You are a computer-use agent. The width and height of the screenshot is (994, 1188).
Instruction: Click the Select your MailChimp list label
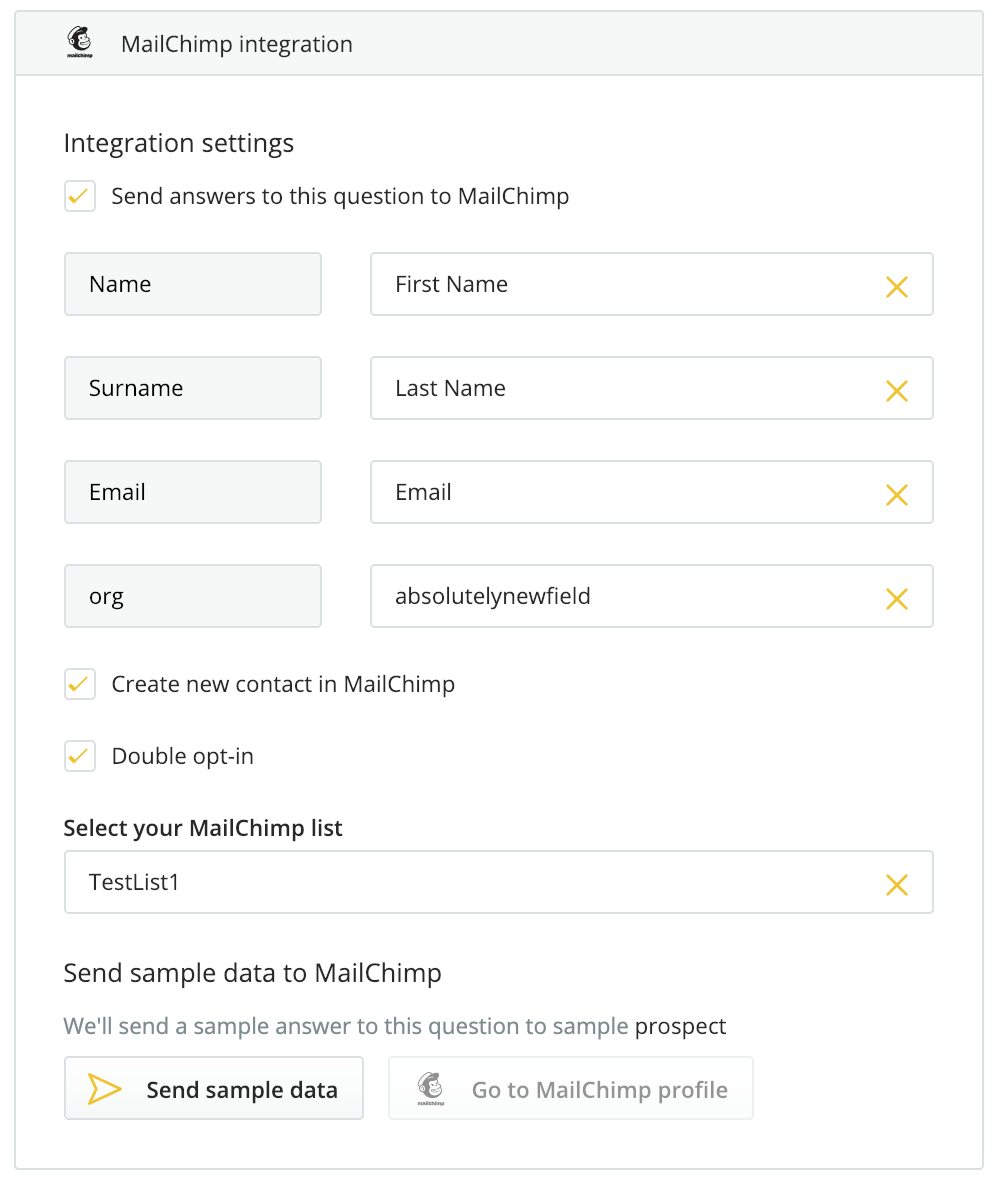click(x=203, y=828)
